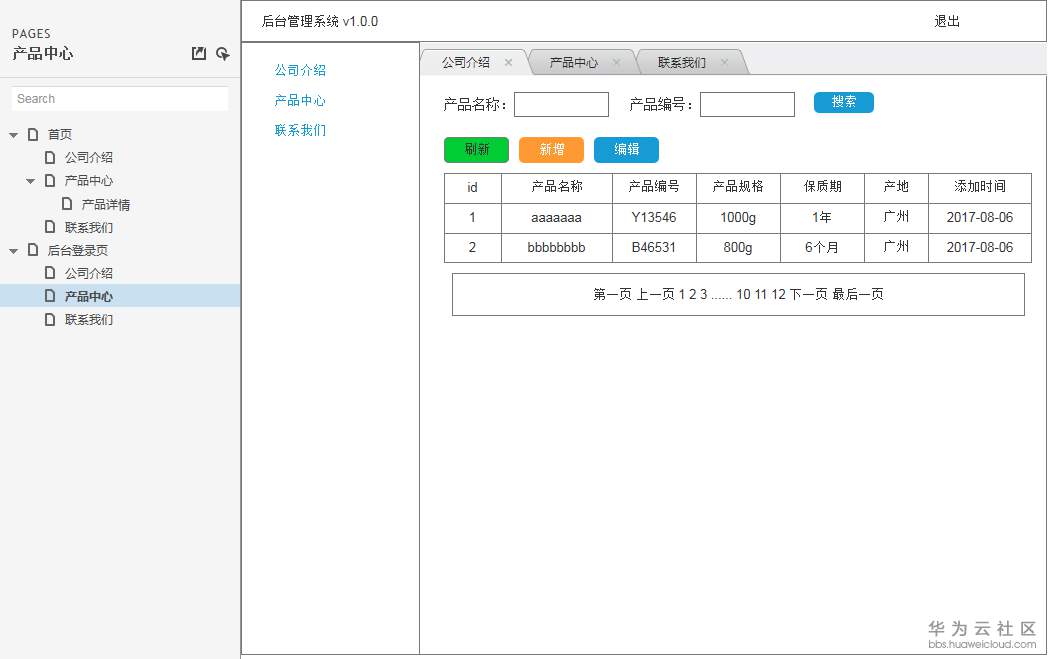This screenshot has width=1050, height=659.
Task: Click cell aaaaaaa in table
Action: pos(557,218)
